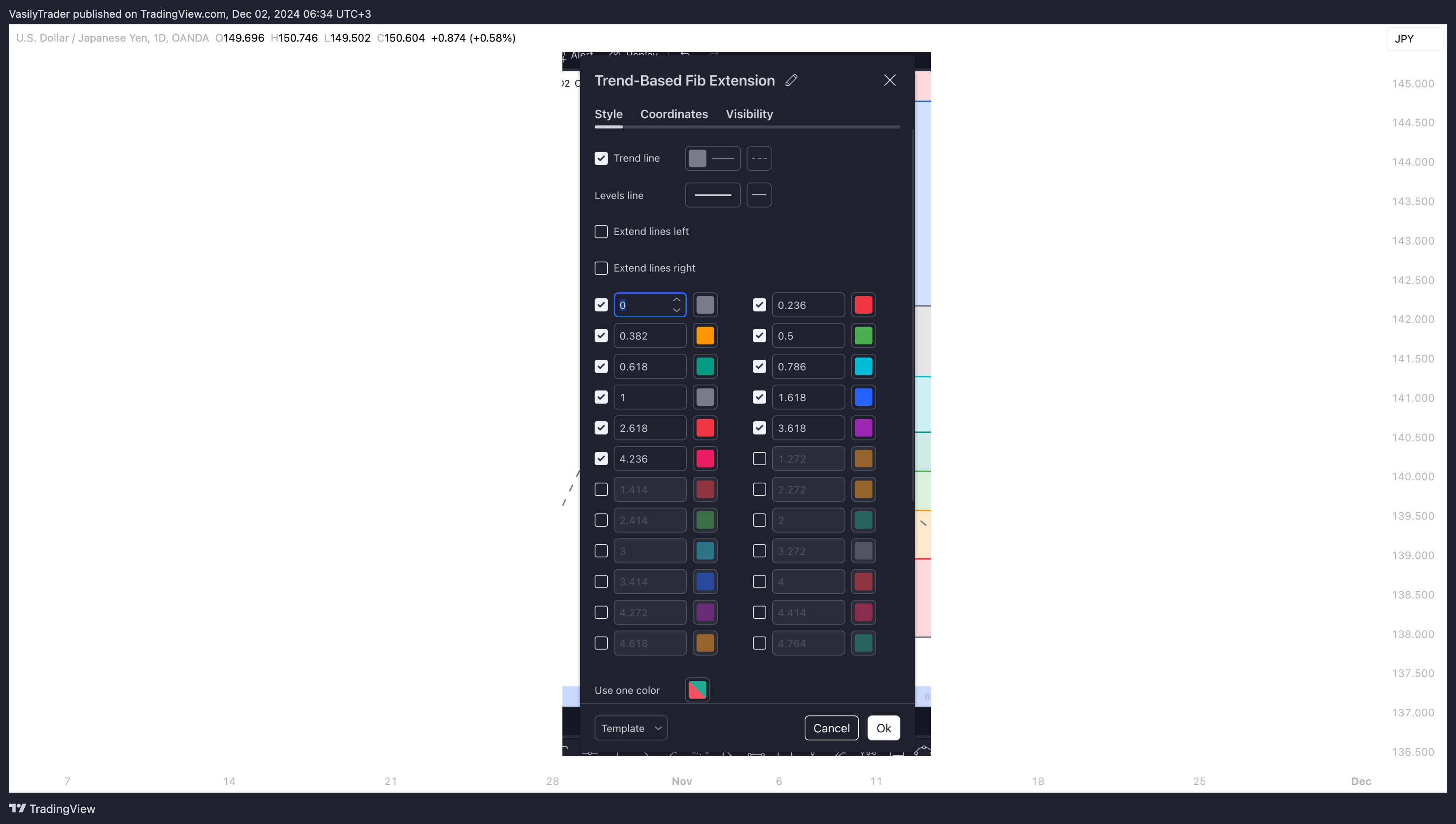Enable the 4.764 level checkbox
Viewport: 1456px width, 824px height.
(x=759, y=643)
